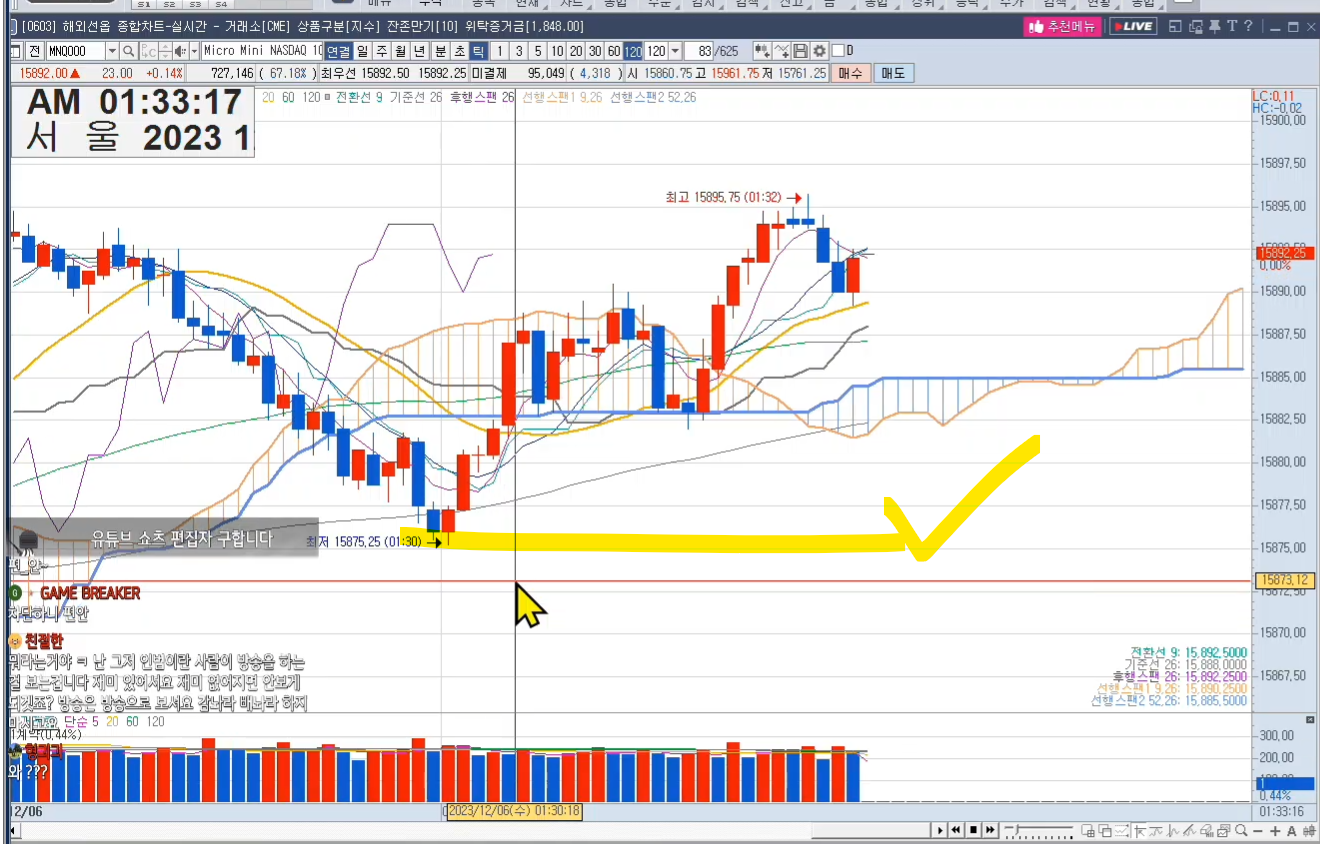Open dropdown arrow beside speaker icon
Screen dimensions: 1320x844
pos(194,51)
